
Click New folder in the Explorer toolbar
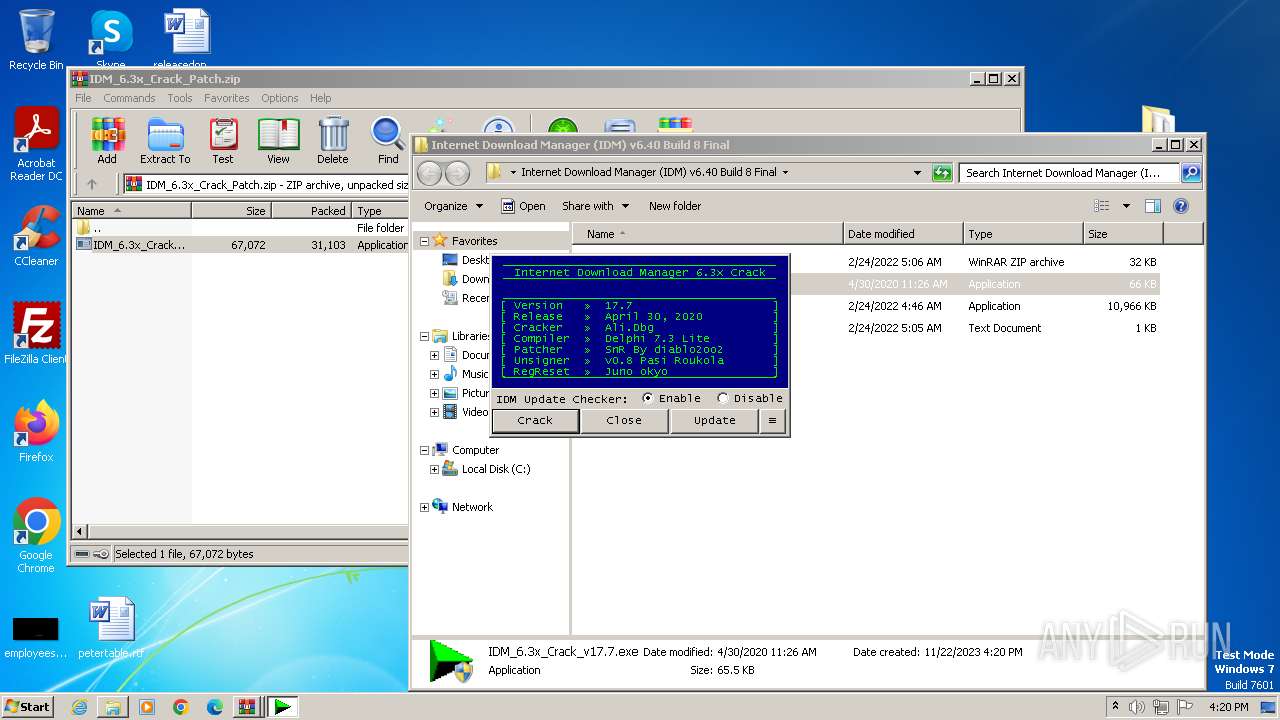(x=675, y=206)
